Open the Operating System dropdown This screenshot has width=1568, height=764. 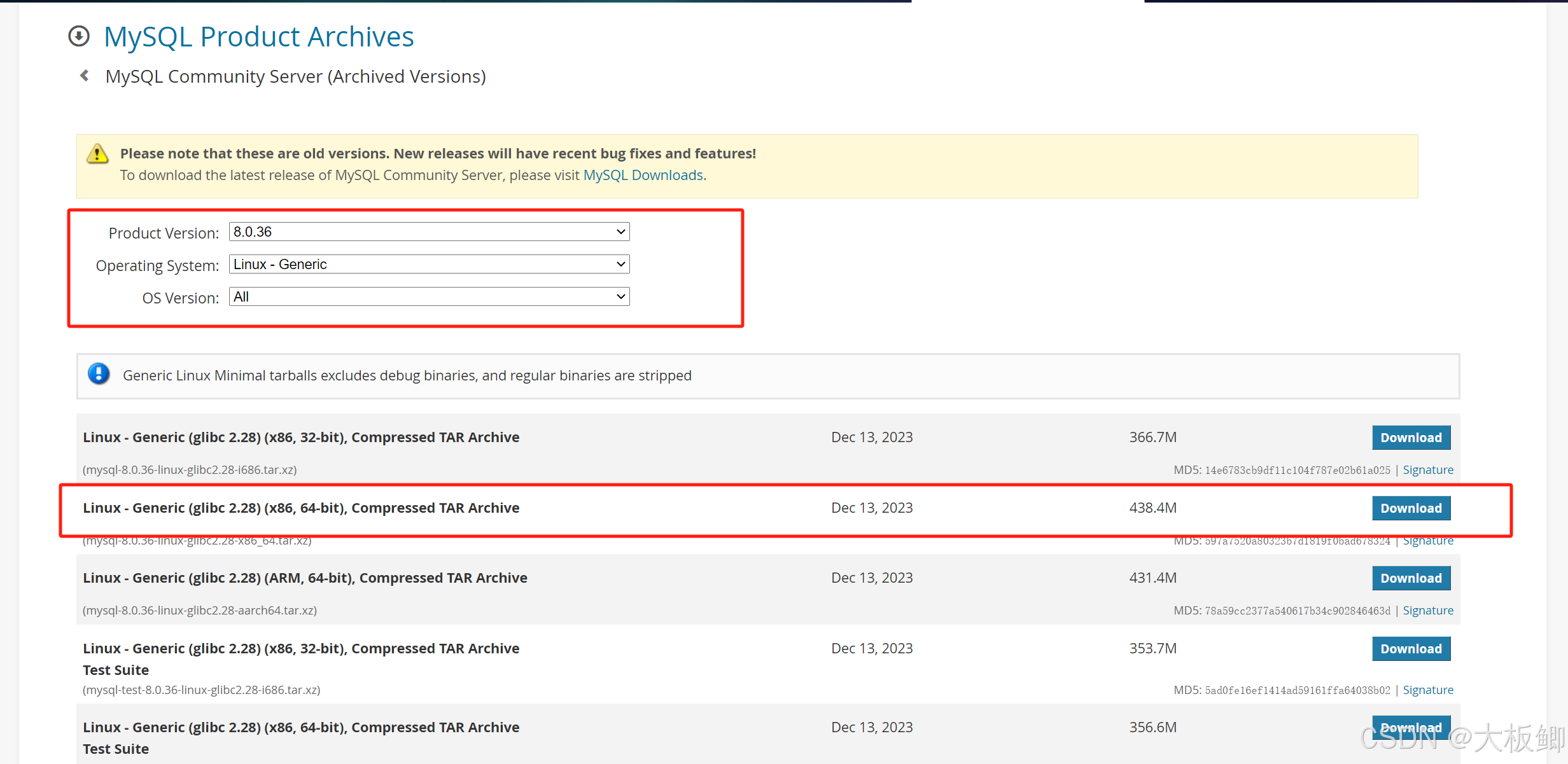coord(429,264)
